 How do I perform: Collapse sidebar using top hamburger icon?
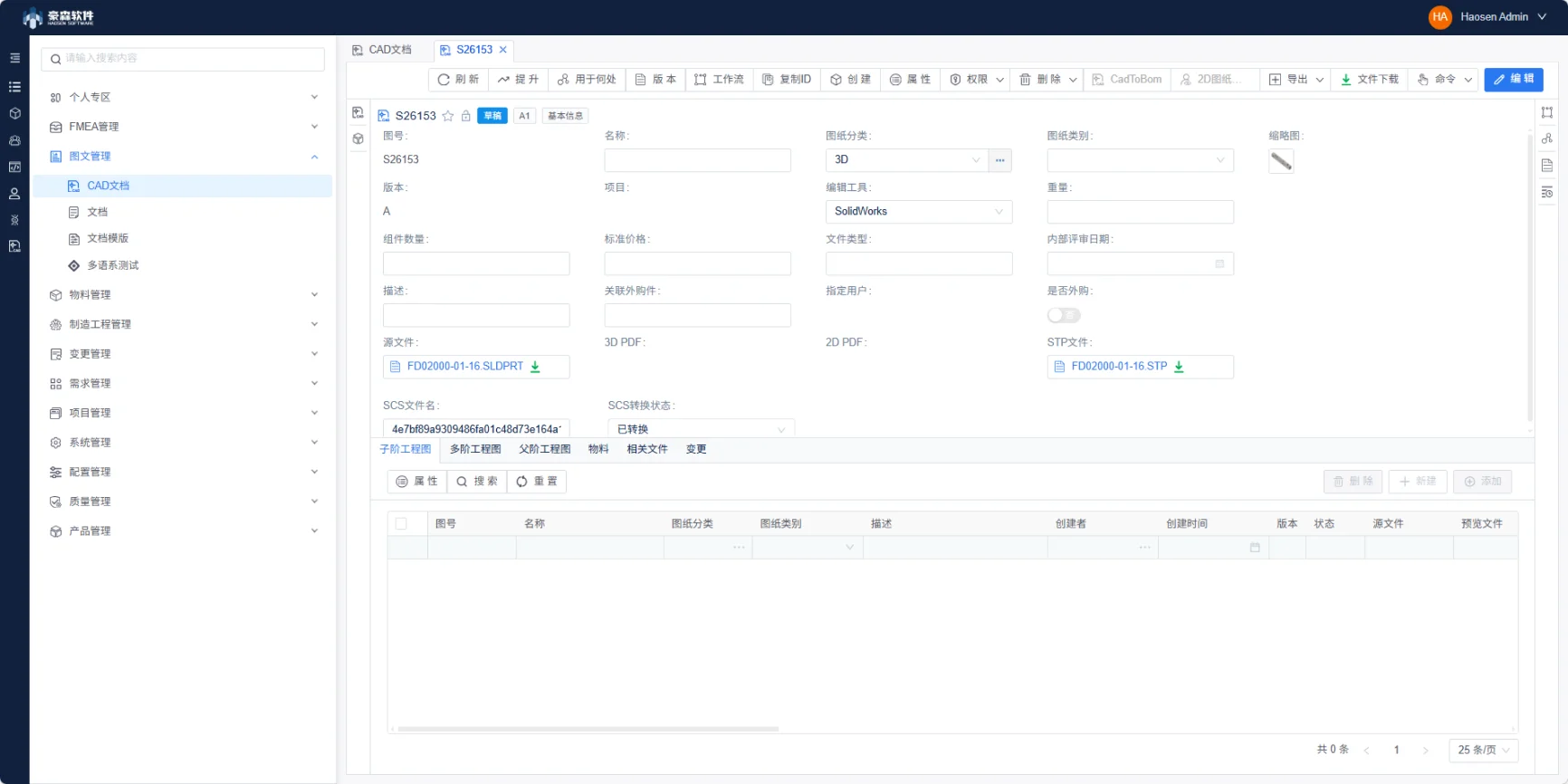[14, 58]
